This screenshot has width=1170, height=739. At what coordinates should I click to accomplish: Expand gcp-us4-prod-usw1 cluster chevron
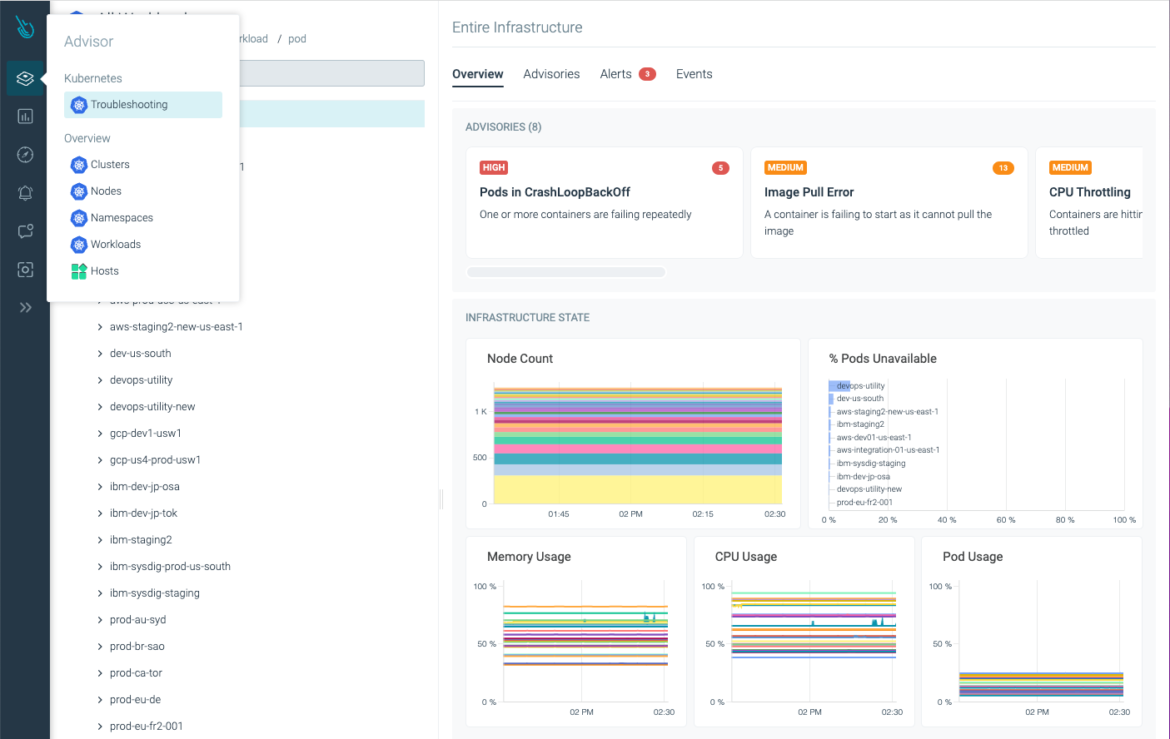100,460
